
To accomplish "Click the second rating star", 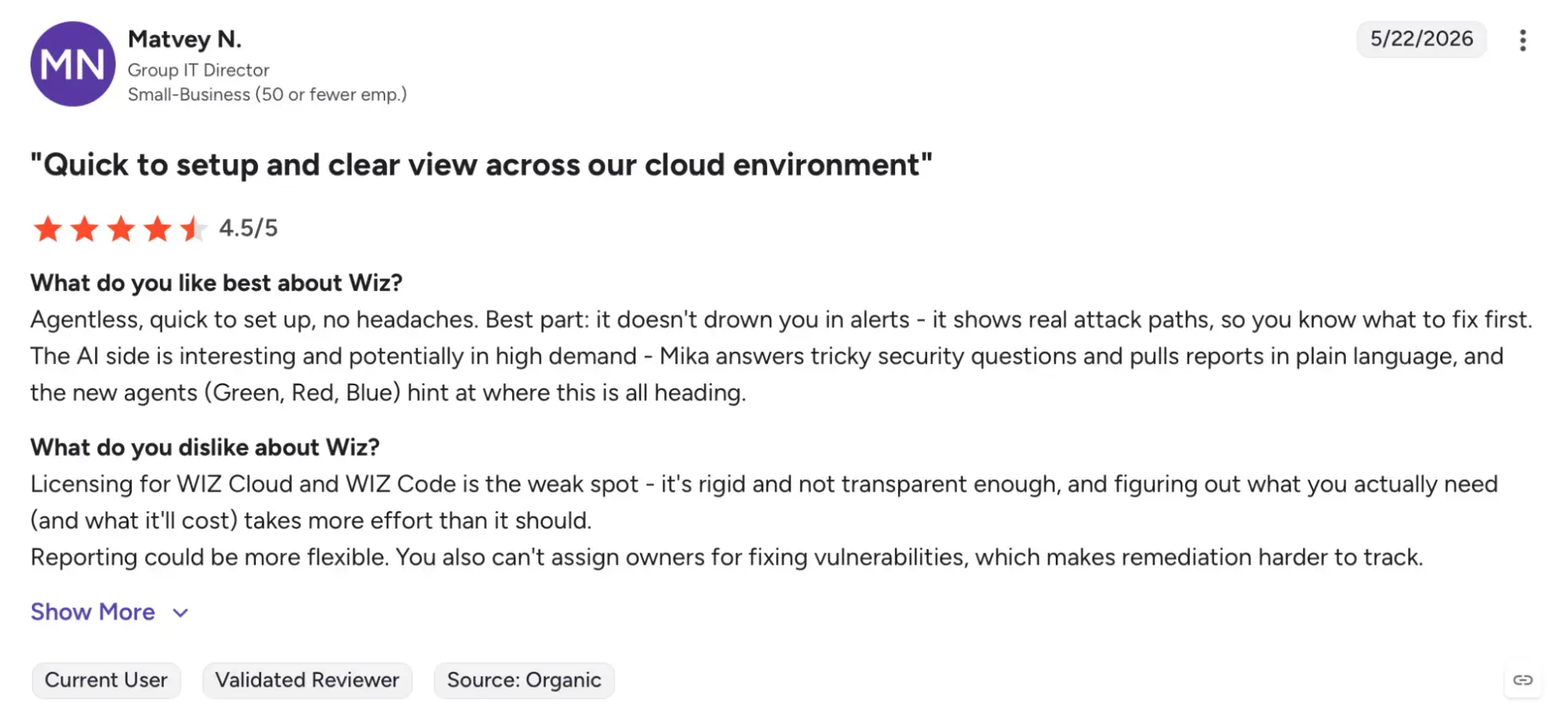I will pyautogui.click(x=85, y=229).
